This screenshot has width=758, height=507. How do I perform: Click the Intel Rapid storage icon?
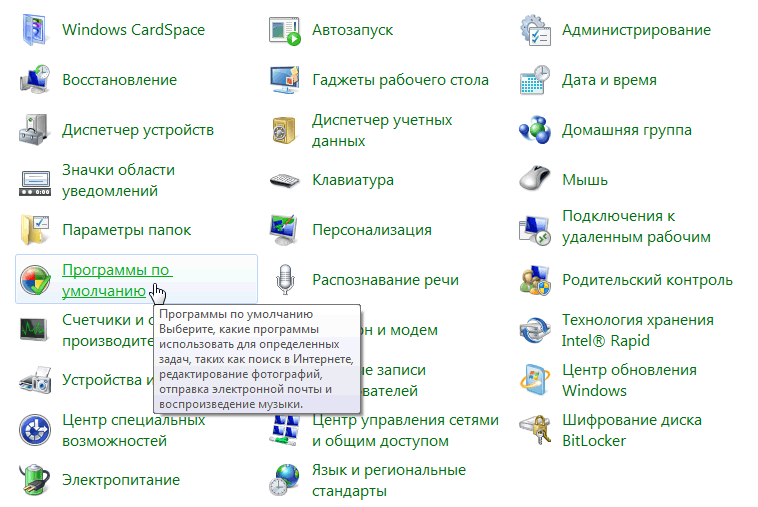point(535,331)
